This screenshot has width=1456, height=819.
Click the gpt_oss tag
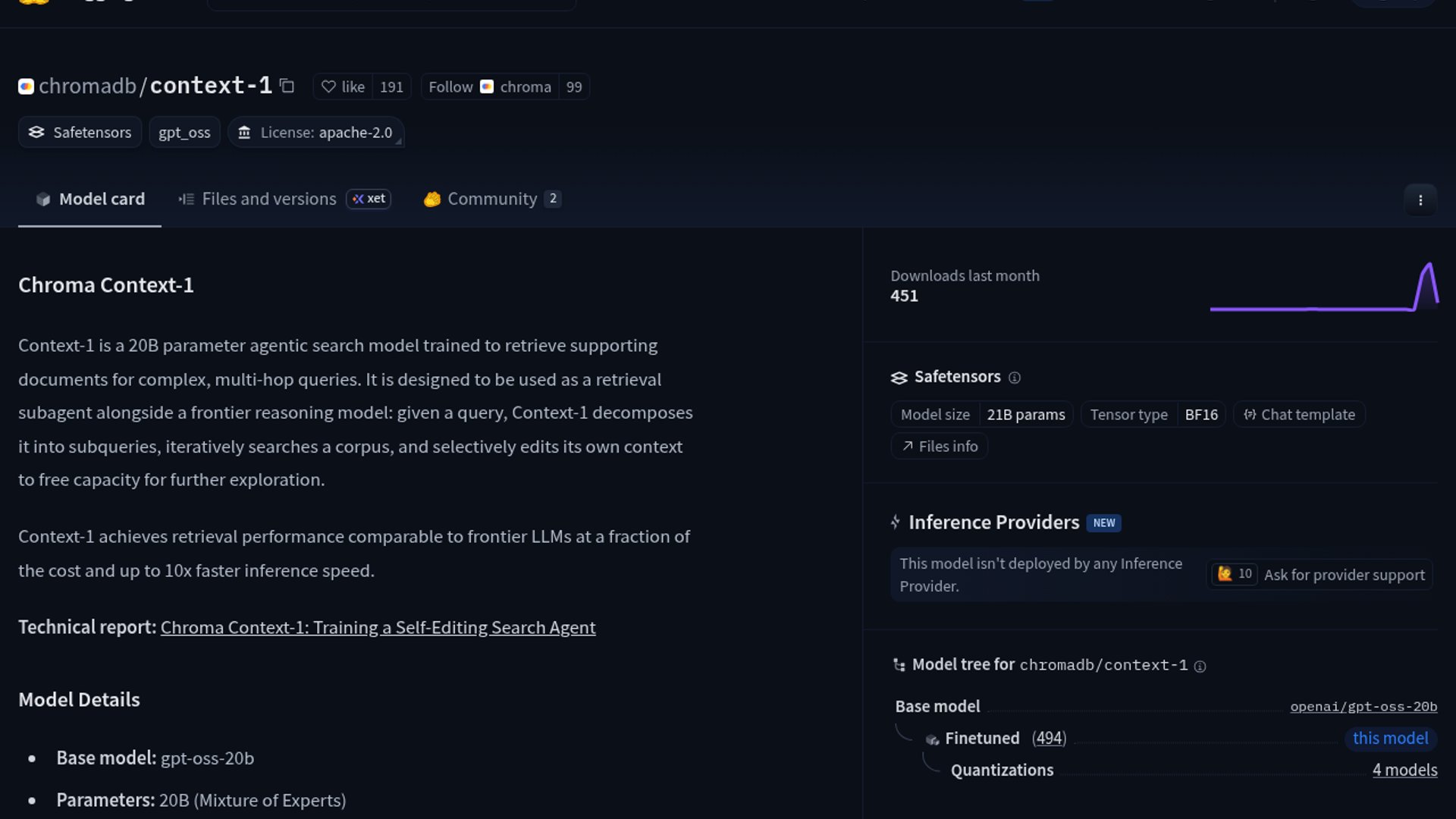coord(184,133)
